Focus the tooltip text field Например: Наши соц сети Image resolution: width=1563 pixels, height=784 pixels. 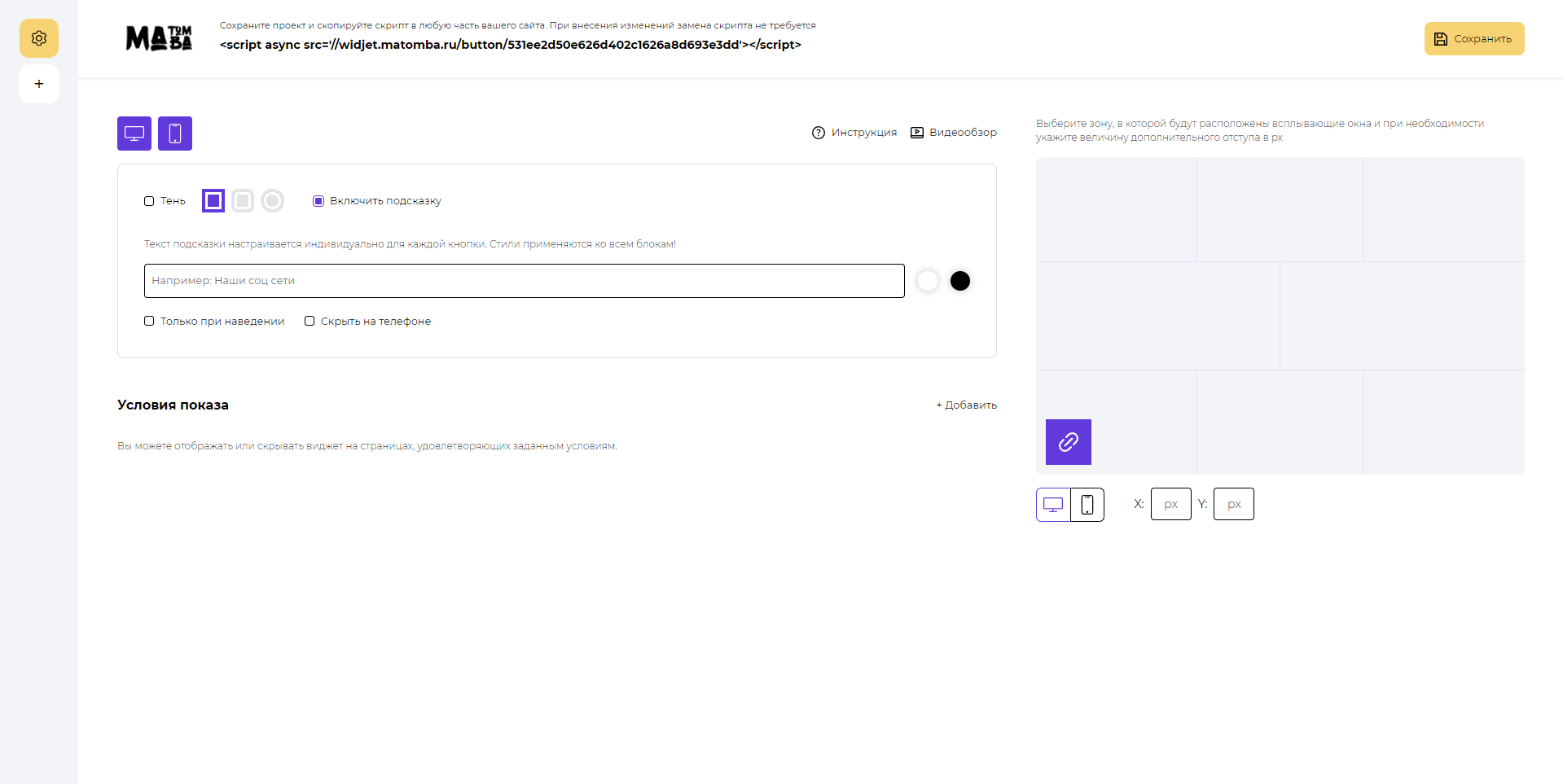(x=525, y=281)
